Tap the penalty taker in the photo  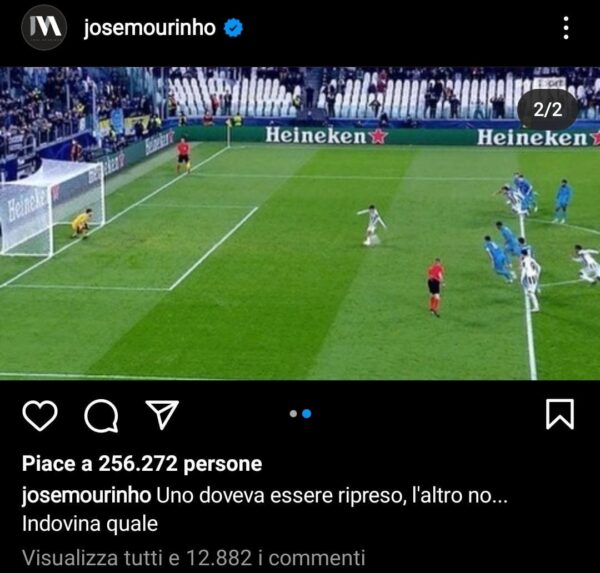click(372, 225)
